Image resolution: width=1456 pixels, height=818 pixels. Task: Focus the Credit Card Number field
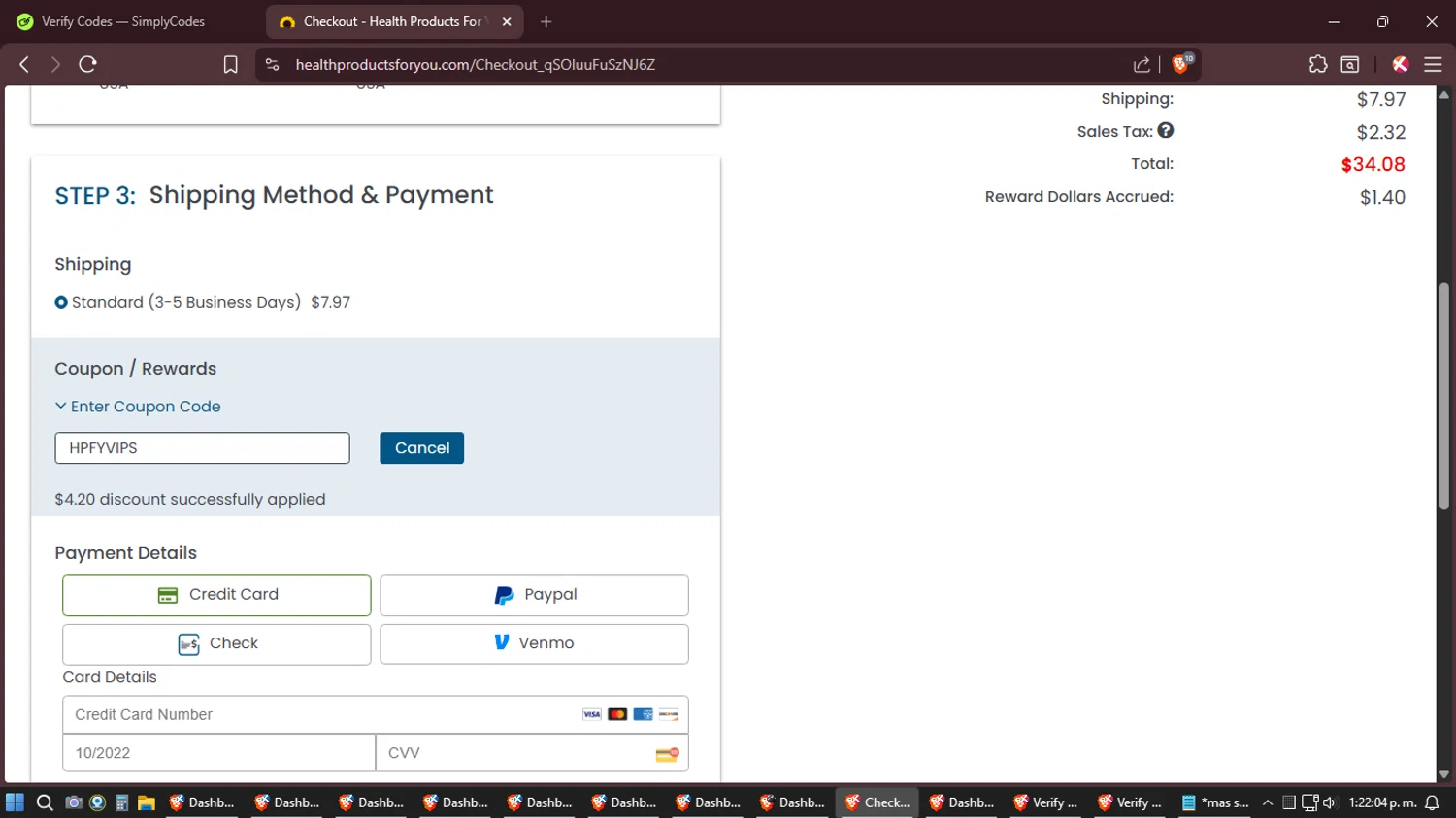coord(376,715)
